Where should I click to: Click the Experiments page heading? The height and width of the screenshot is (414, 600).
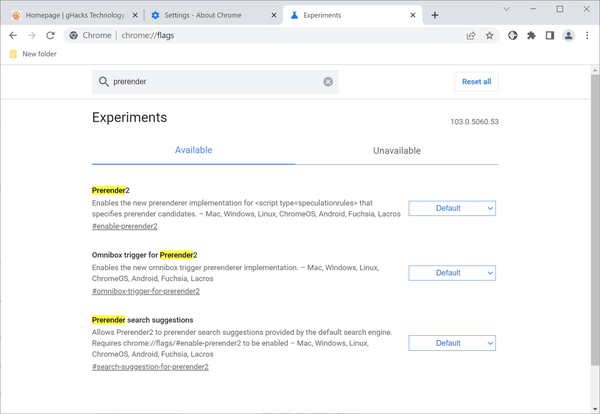pyautogui.click(x=129, y=117)
